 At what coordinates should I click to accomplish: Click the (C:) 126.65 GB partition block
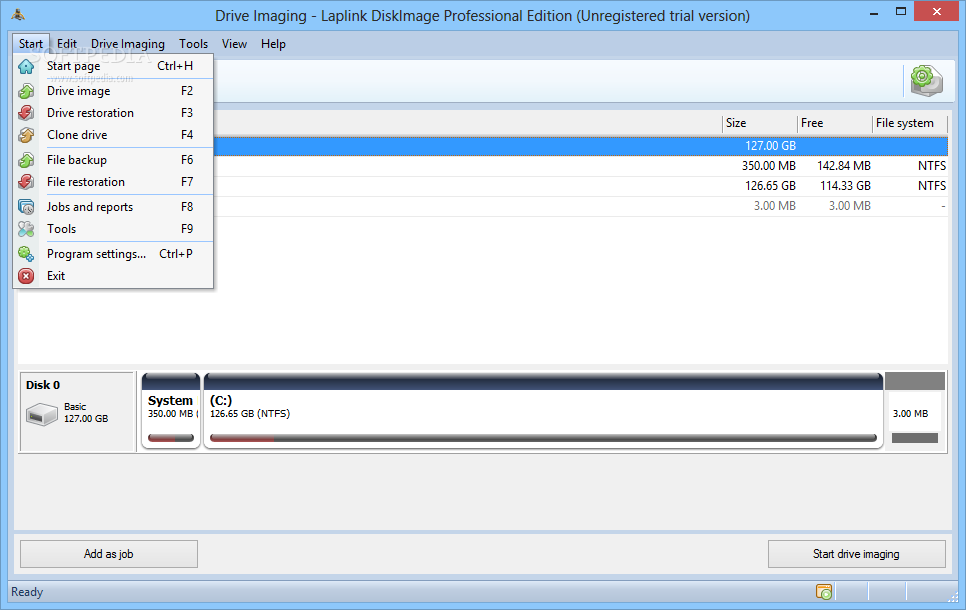point(543,410)
